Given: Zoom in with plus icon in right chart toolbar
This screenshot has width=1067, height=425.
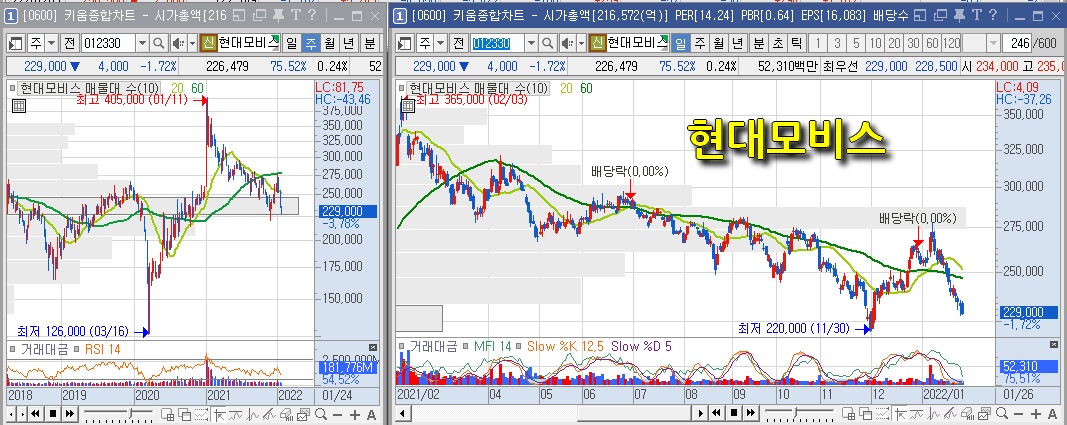Looking at the screenshot, I should 1036,414.
